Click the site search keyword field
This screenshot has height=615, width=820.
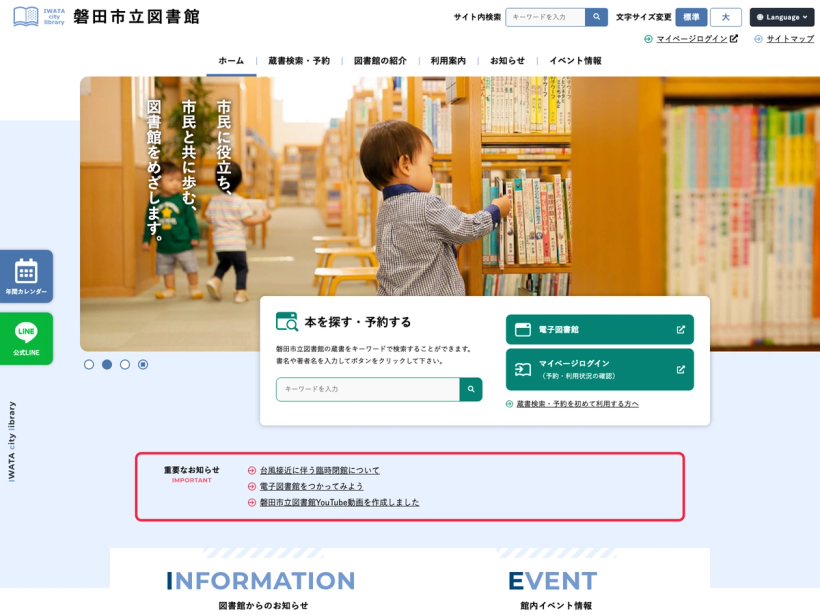[x=545, y=17]
